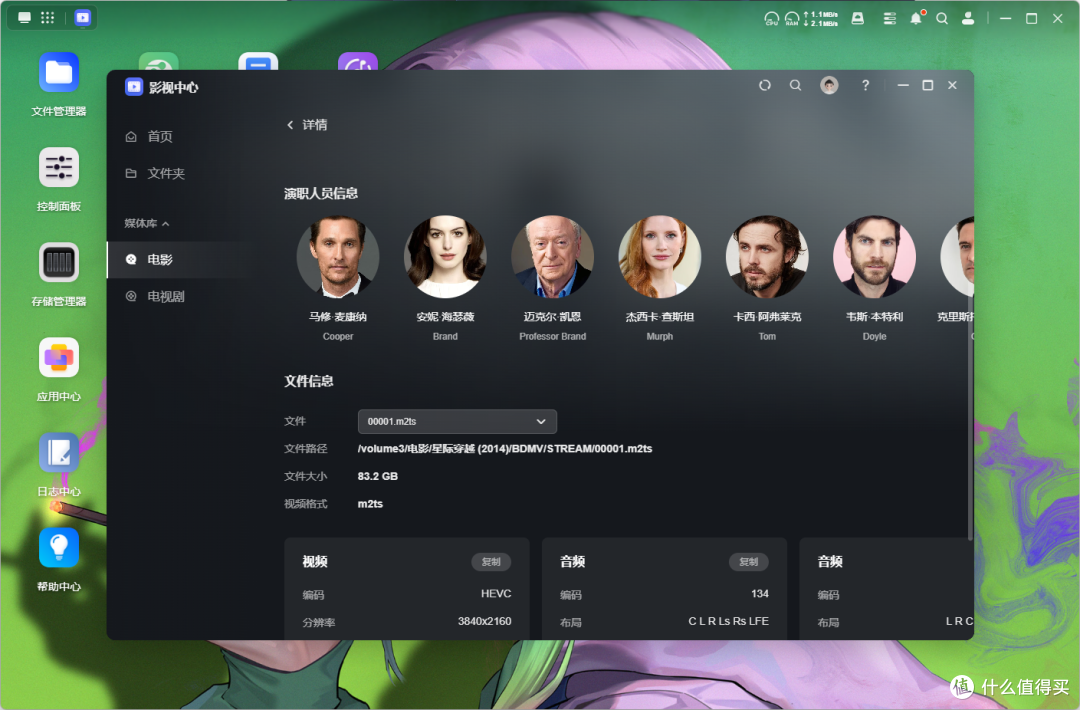This screenshot has height=710, width=1080.
Task: Select actor 马修·麦康纳 (Cooper) portrait
Action: [x=338, y=257]
